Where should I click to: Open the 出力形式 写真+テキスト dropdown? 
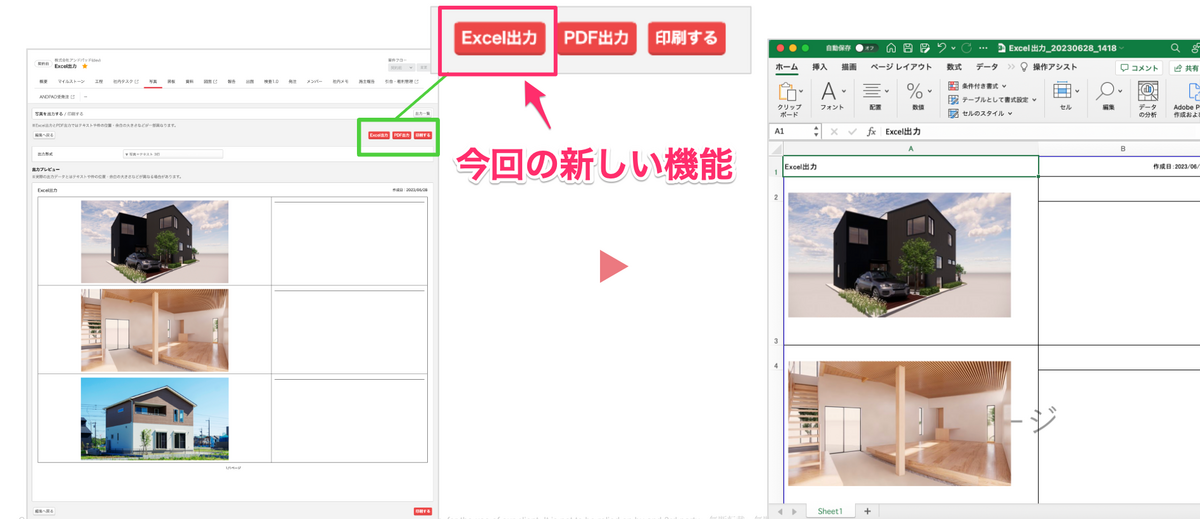pos(172,154)
